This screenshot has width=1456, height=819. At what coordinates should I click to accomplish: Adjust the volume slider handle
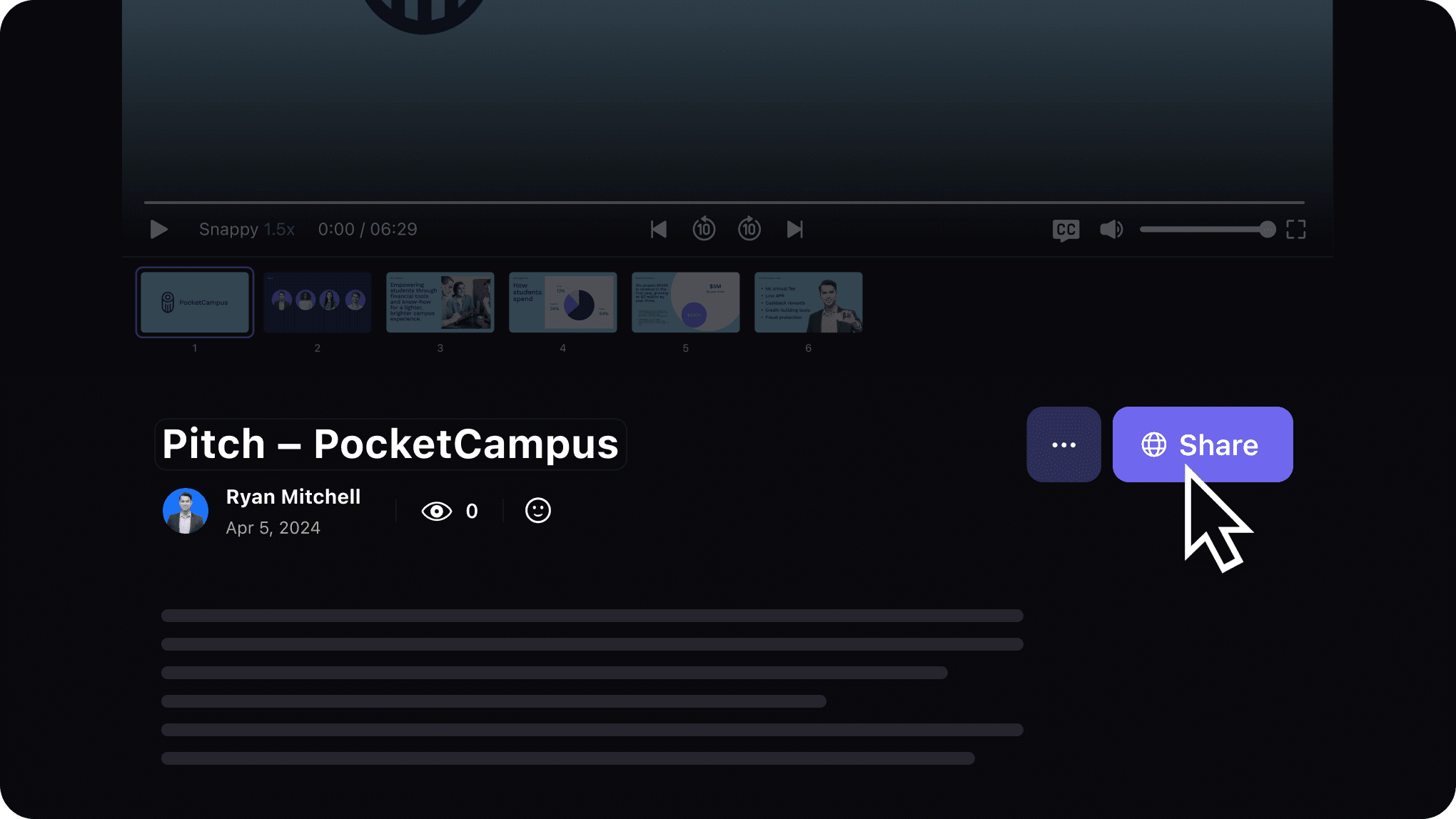pos(1267,229)
